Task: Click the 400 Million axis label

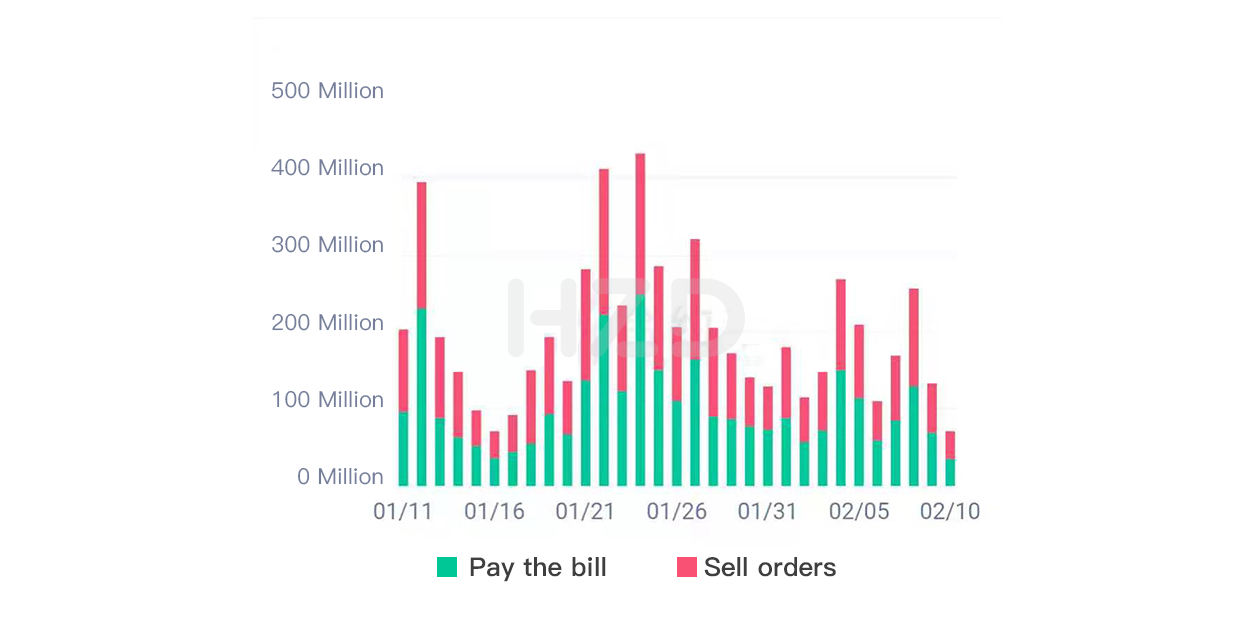Action: [327, 168]
